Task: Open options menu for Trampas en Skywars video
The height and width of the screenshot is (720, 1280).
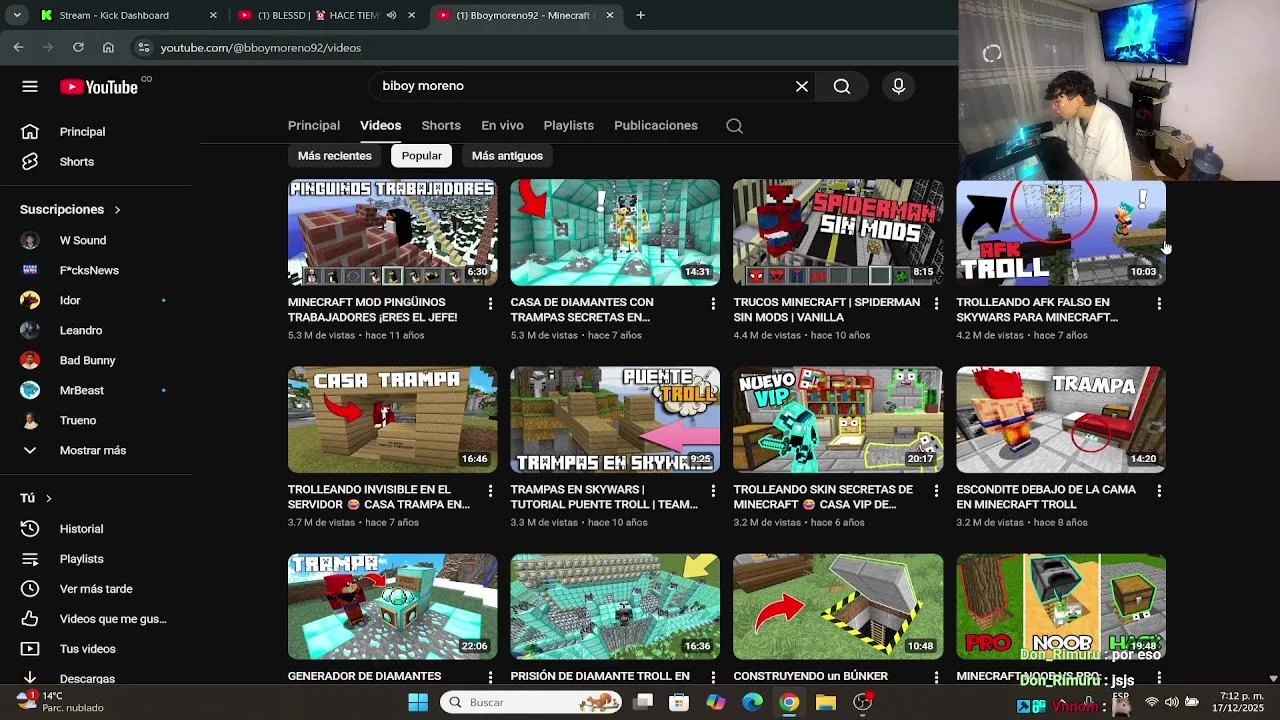Action: point(713,491)
